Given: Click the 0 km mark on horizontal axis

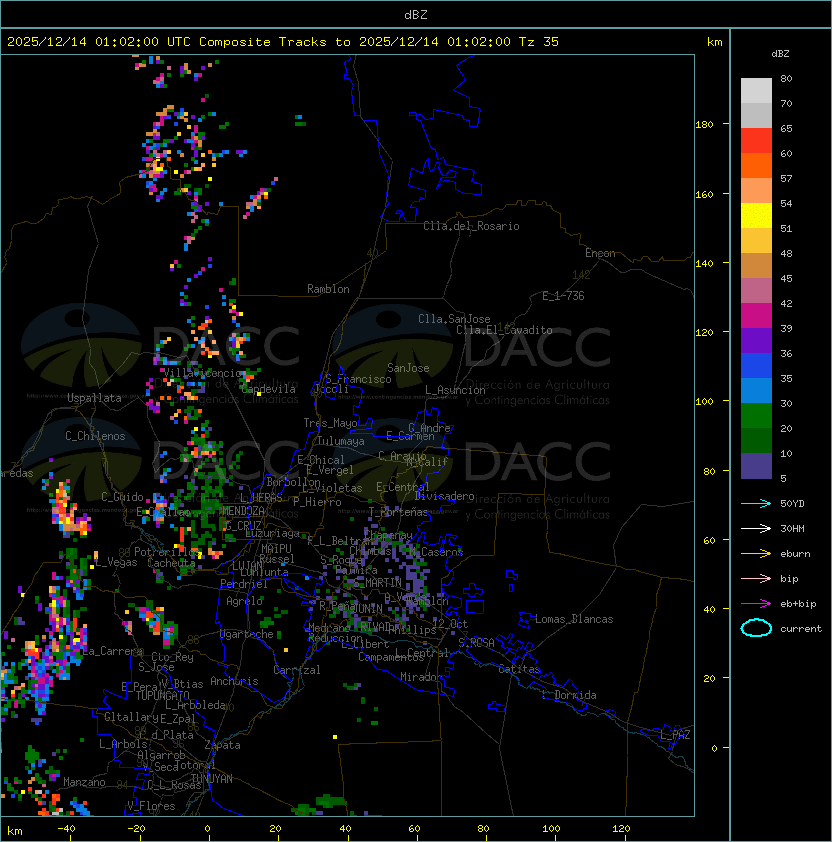Looking at the screenshot, I should point(207,829).
